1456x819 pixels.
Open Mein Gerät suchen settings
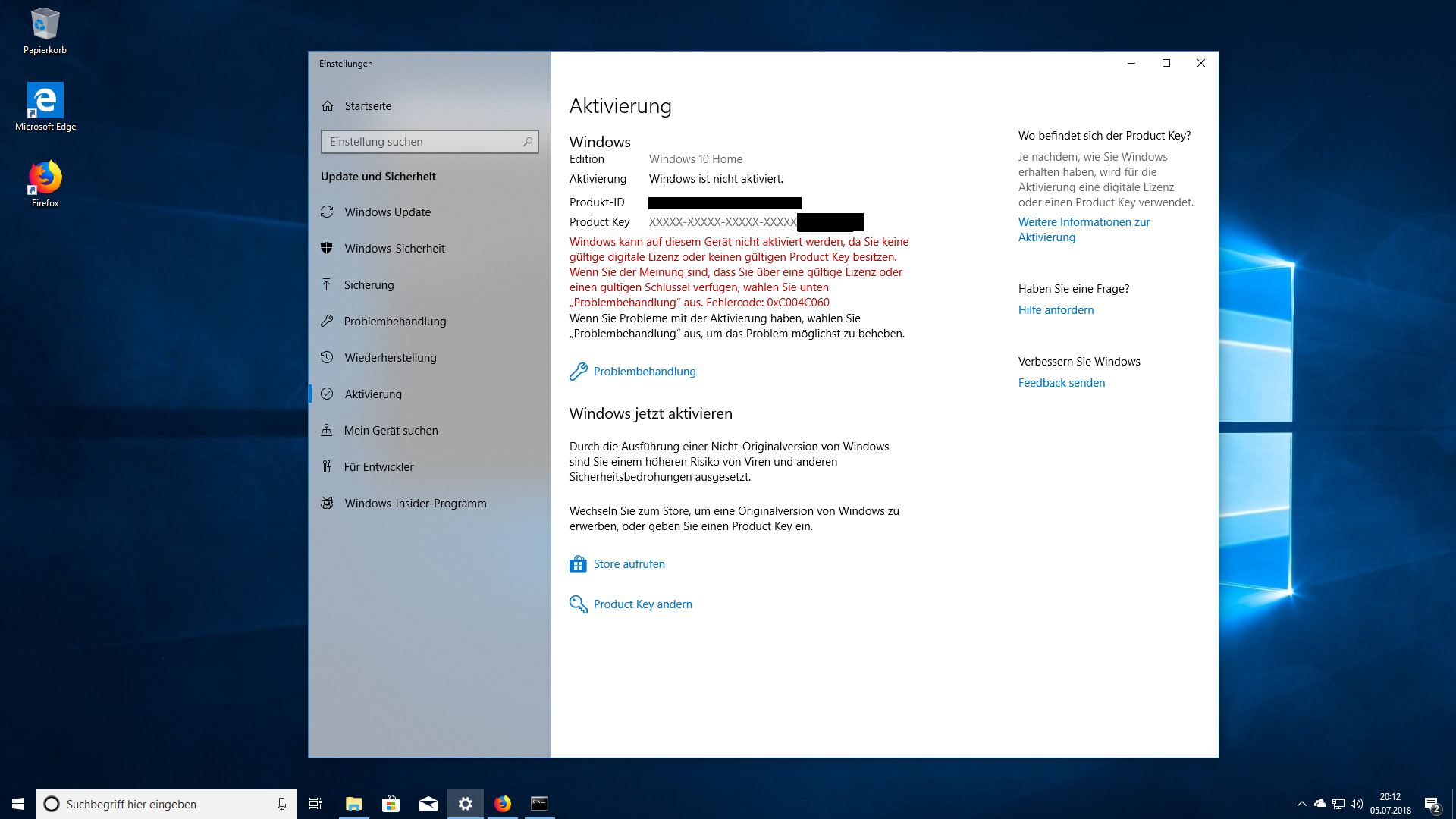pos(391,430)
